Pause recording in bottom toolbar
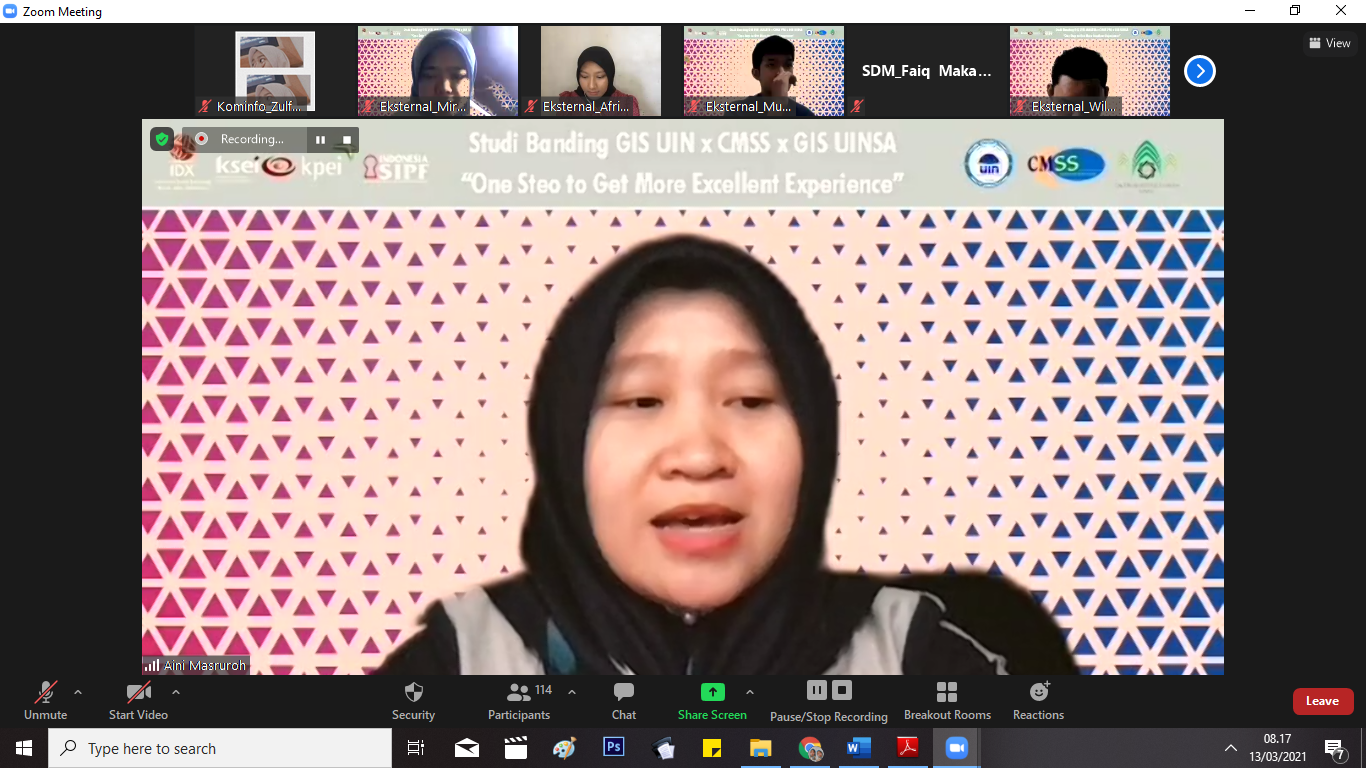Image resolution: width=1366 pixels, height=768 pixels. 817,690
